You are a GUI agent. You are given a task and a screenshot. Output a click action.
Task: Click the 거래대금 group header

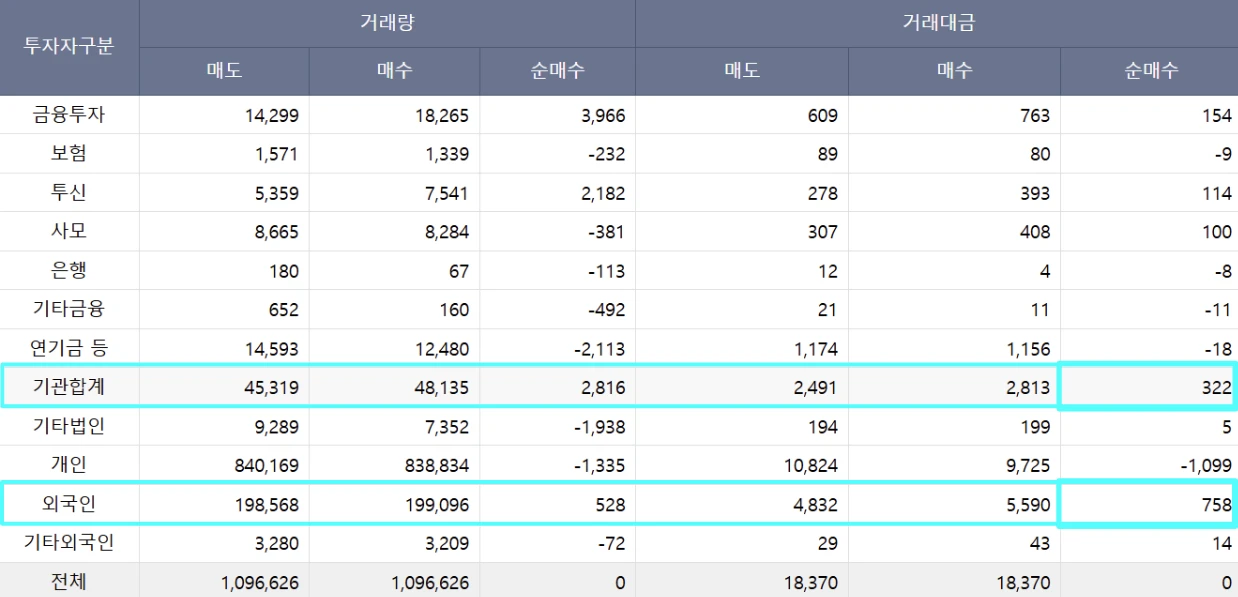pyautogui.click(x=936, y=23)
